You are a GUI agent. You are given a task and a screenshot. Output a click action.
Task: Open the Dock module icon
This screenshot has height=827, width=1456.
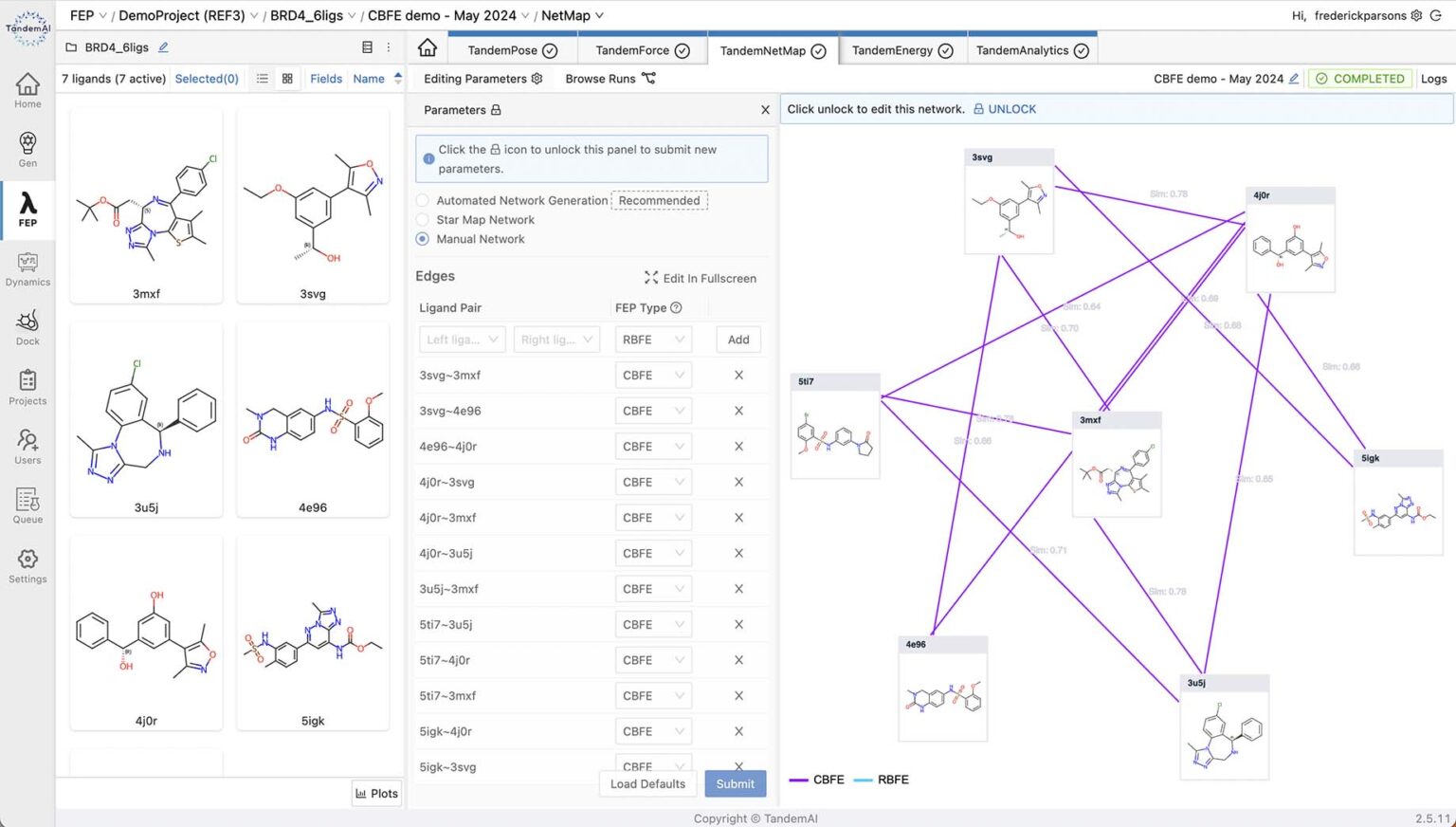click(27, 327)
